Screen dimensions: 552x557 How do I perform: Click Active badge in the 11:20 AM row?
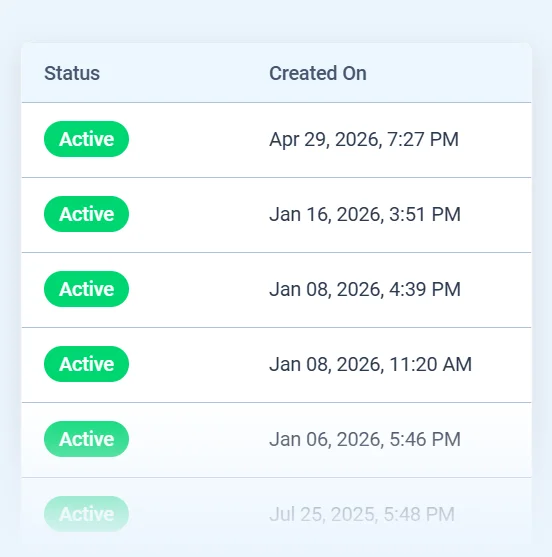click(86, 364)
